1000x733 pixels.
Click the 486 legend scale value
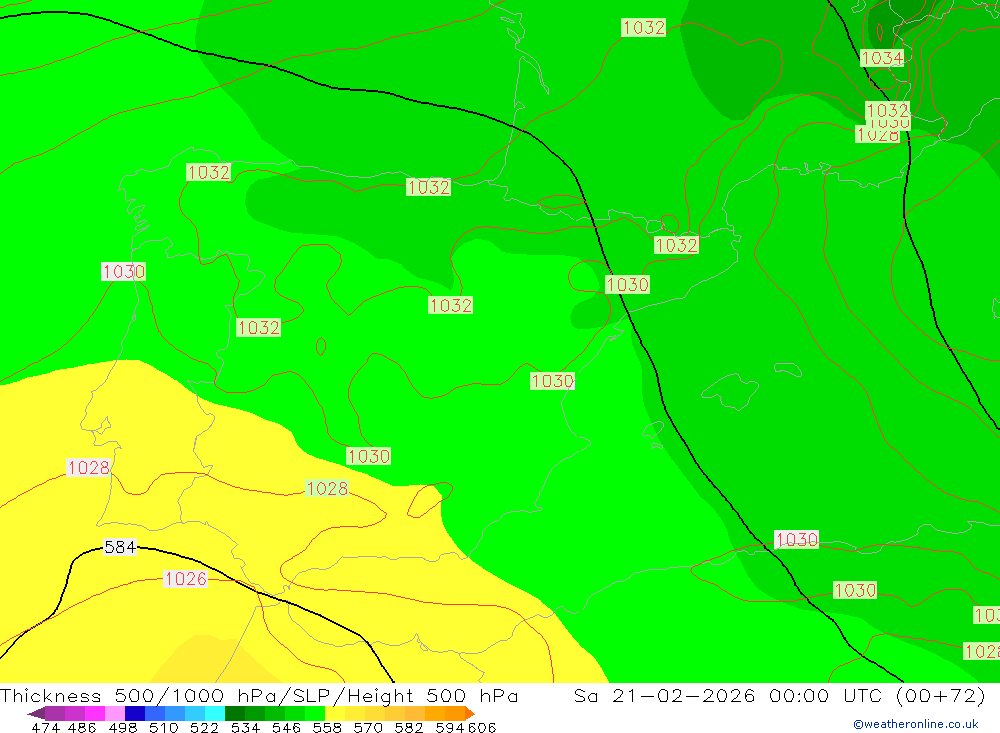(x=82, y=727)
